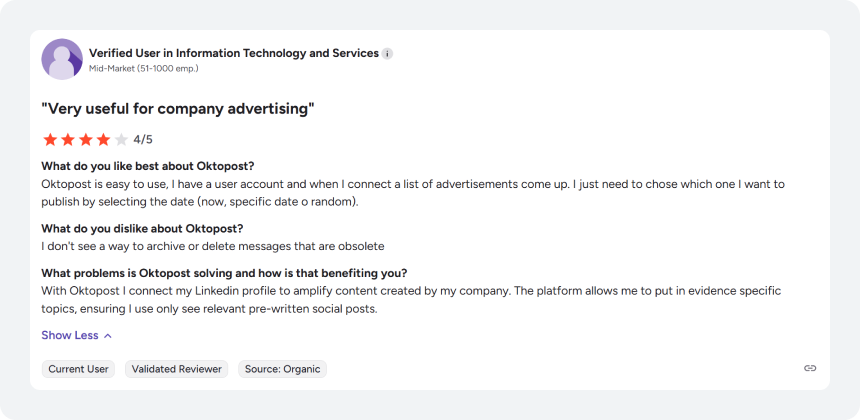Click the purple user avatar image
Viewport: 860px width, 420px height.
point(62,59)
